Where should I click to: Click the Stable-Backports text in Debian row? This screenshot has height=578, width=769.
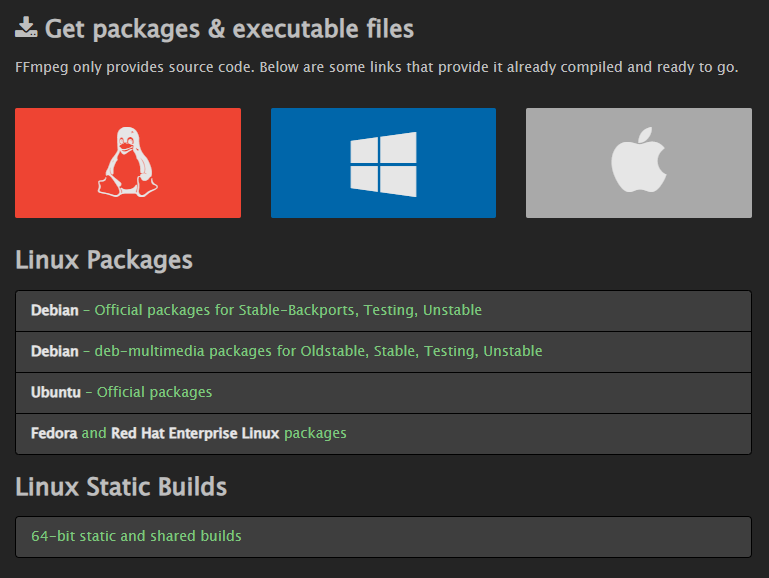coord(296,310)
